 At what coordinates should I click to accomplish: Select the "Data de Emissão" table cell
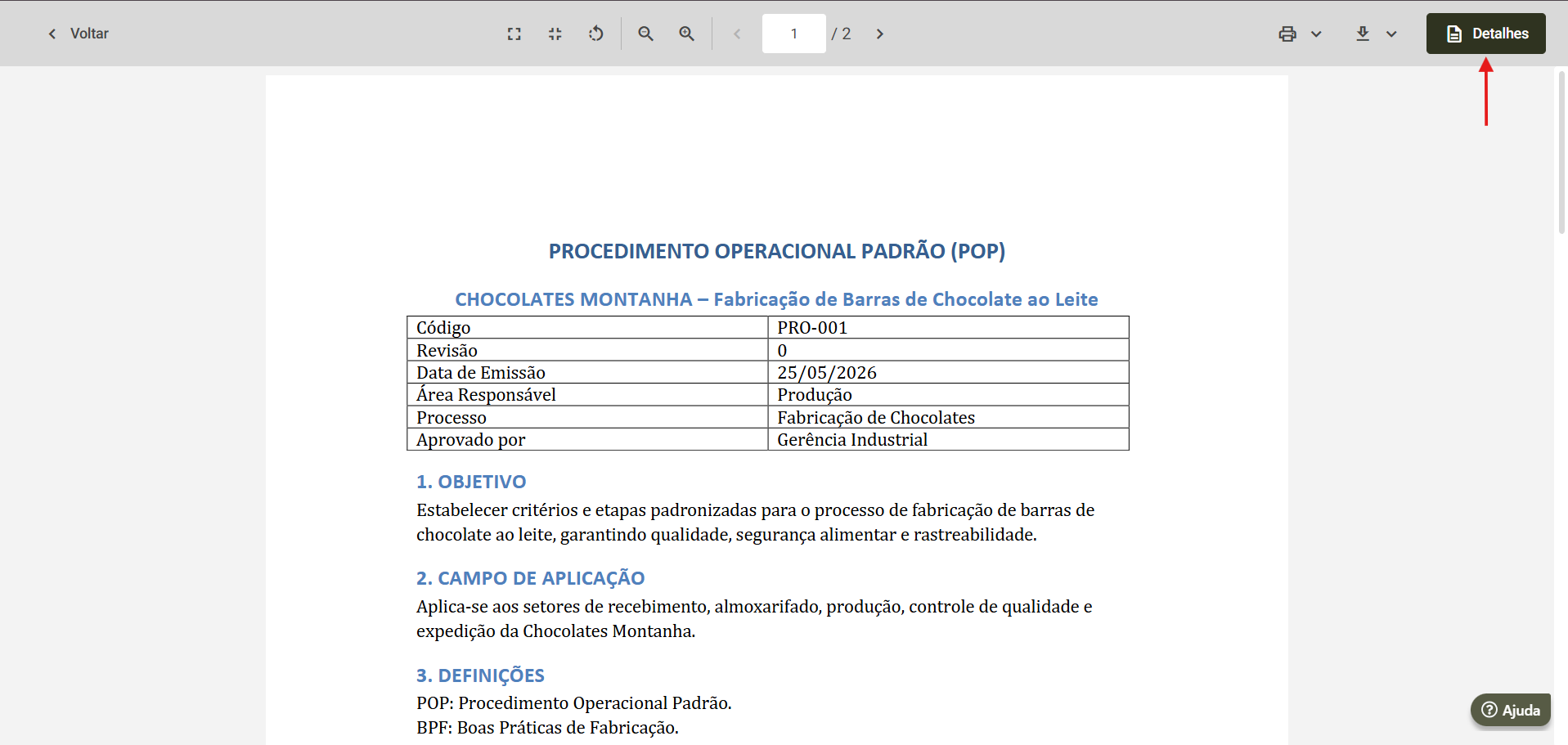click(587, 372)
